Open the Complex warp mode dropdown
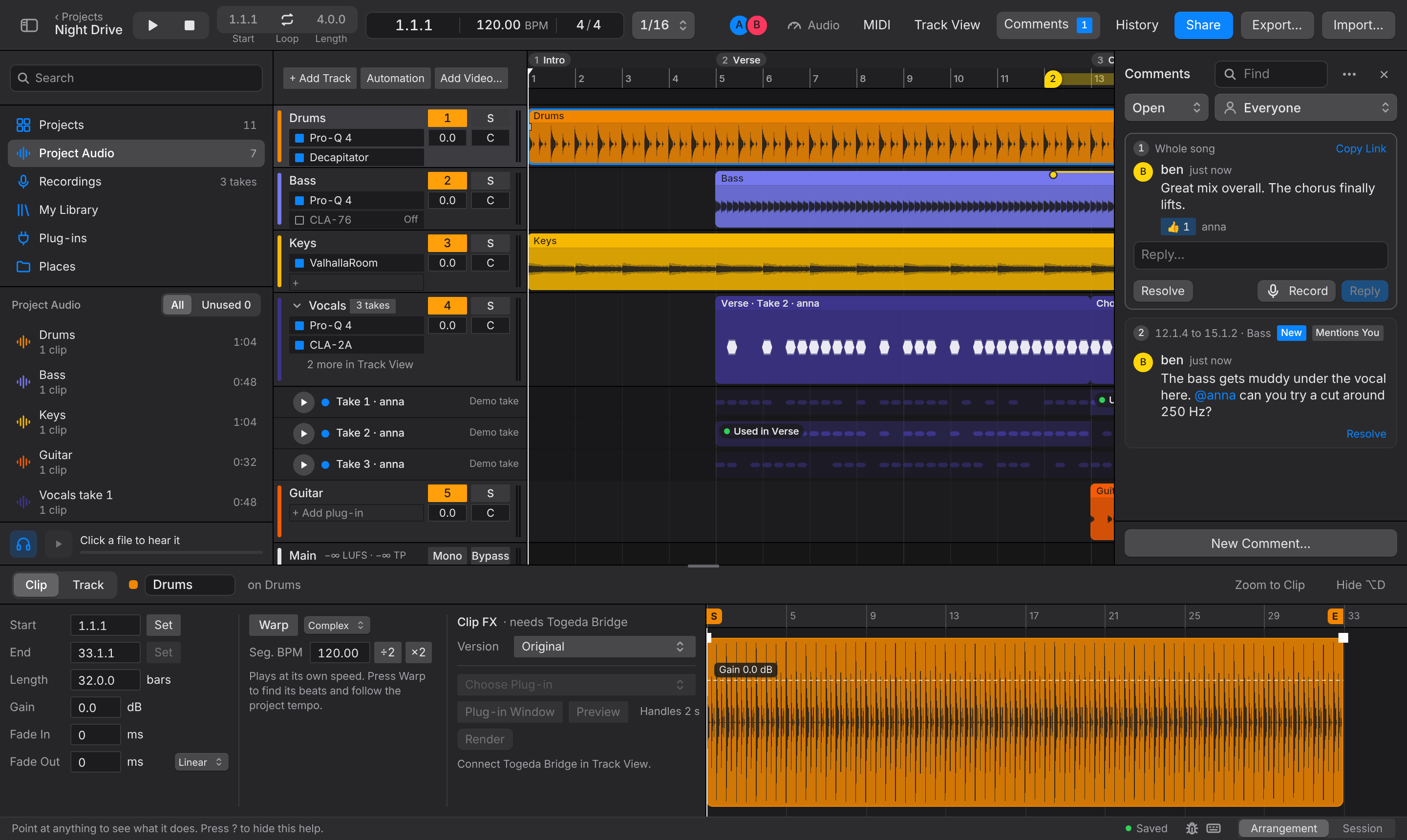 [336, 625]
